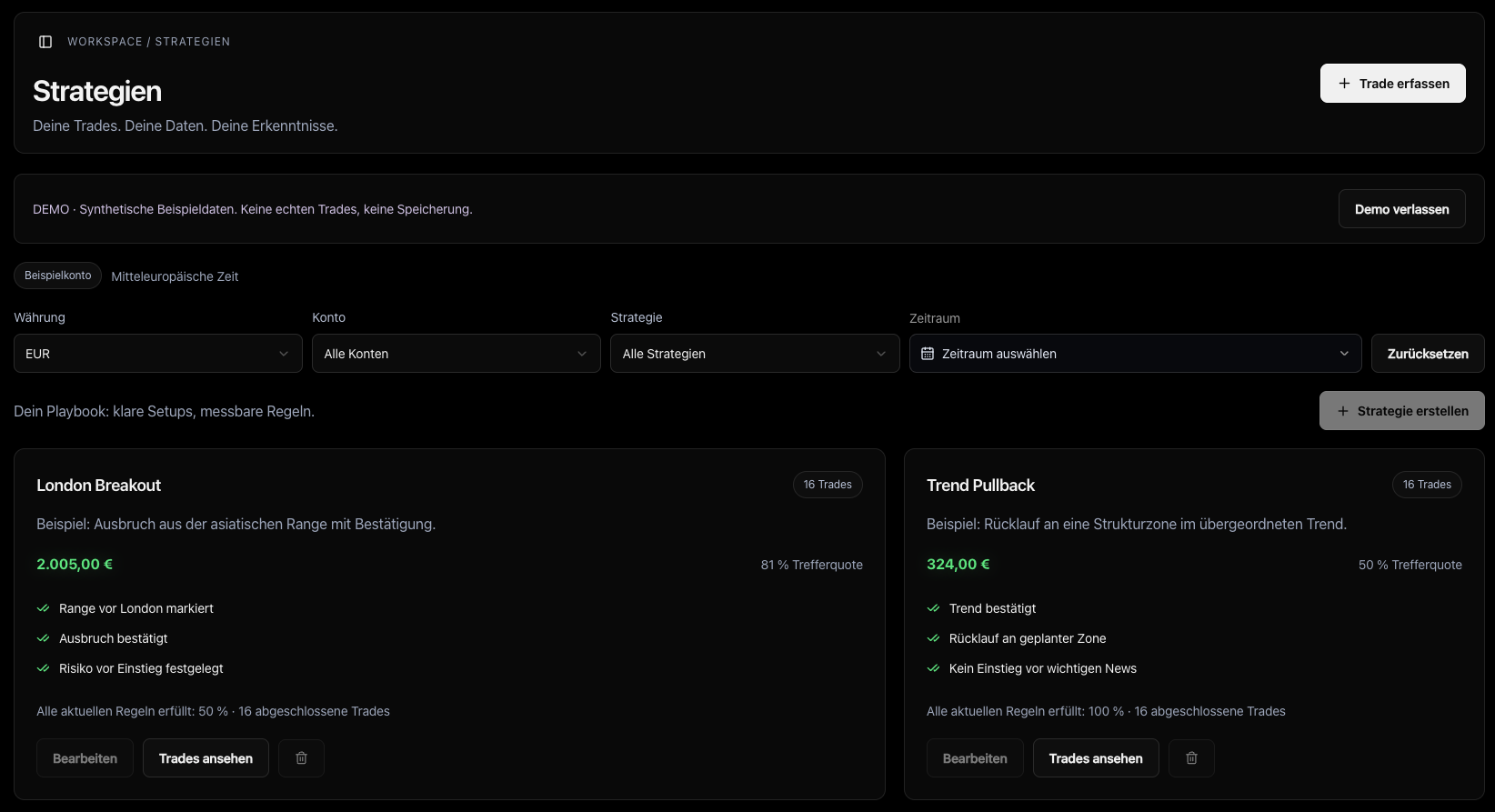Click the Strategien page heading
The width and height of the screenshot is (1495, 812).
tap(97, 91)
